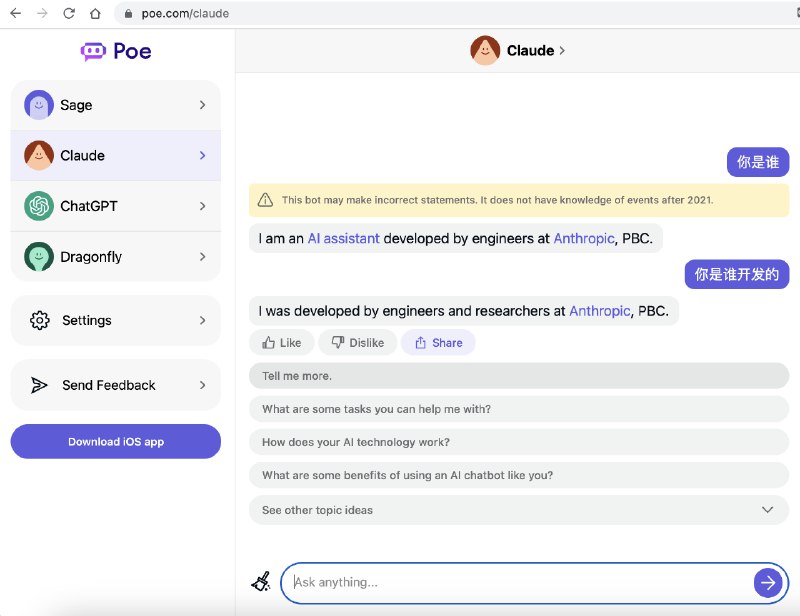Go to the browser home icon
Image resolution: width=800 pixels, height=616 pixels.
coord(95,13)
